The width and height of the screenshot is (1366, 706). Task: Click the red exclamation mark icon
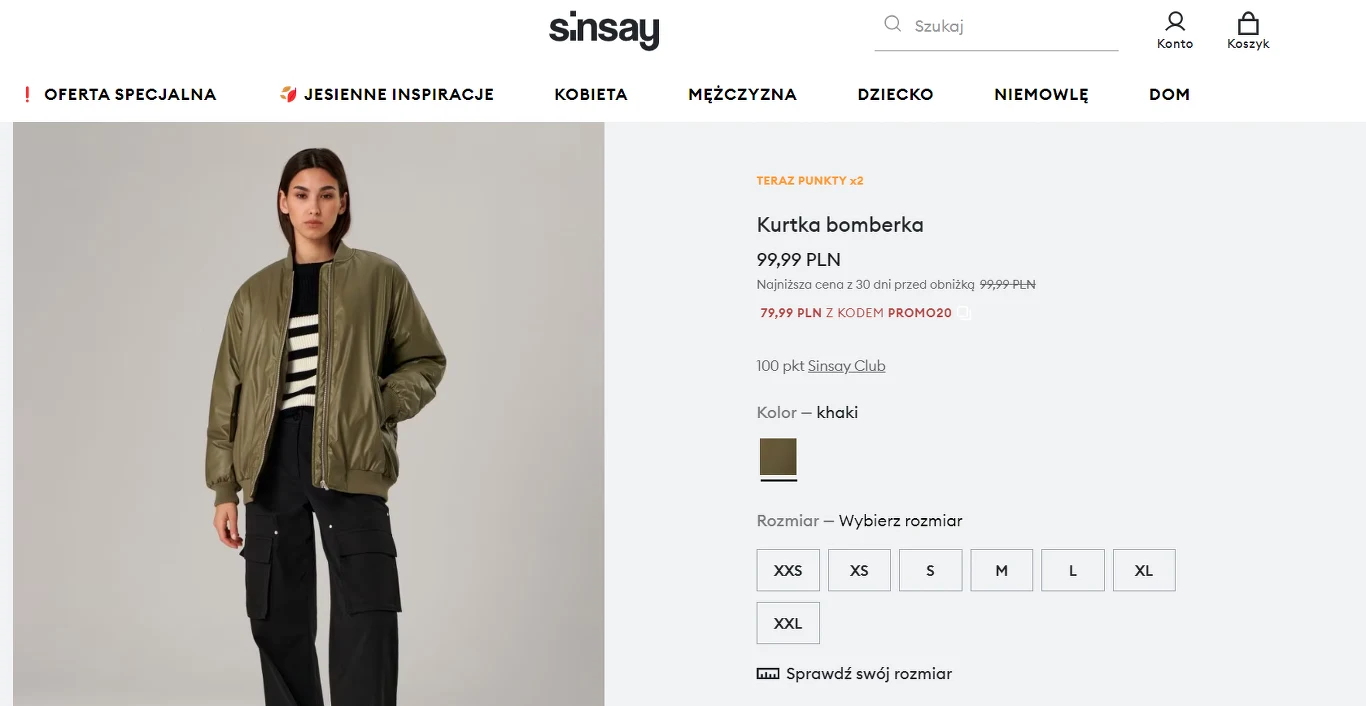tap(28, 95)
